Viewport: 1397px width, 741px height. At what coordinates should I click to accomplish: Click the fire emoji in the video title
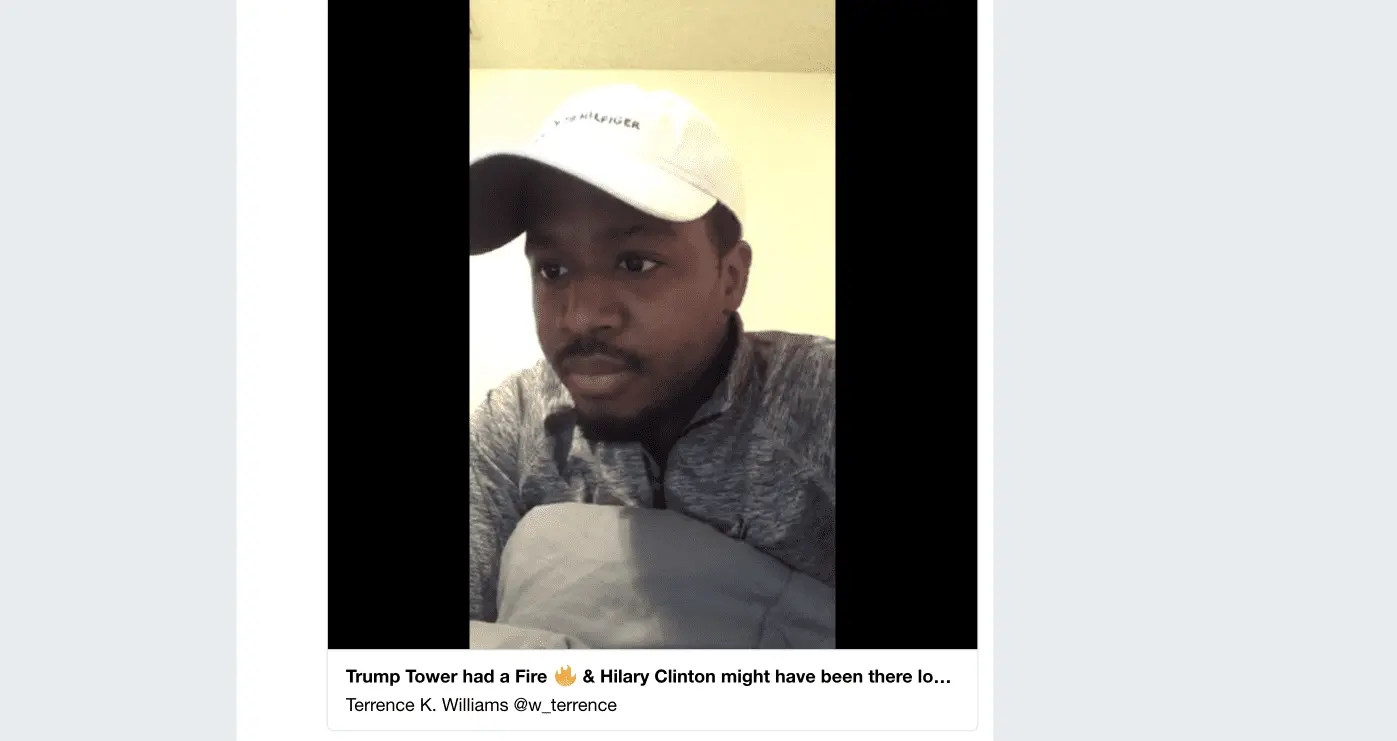565,676
